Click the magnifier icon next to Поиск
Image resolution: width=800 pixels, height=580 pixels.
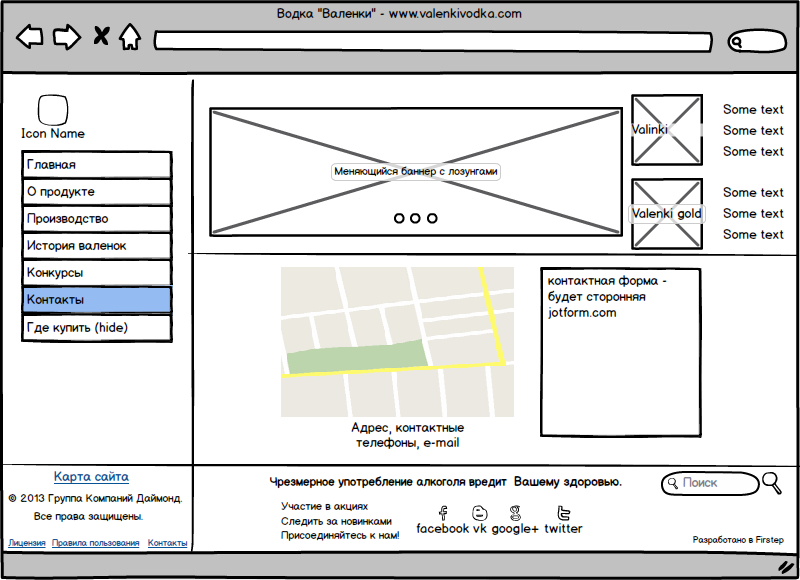pyautogui.click(x=771, y=483)
